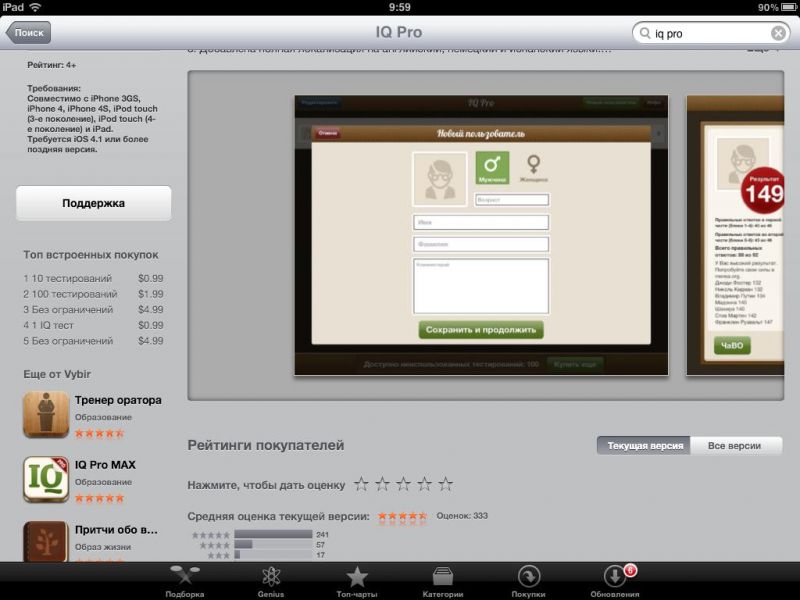The image size is (800, 600).
Task: Select Все версии ratings segment
Action: (x=735, y=446)
